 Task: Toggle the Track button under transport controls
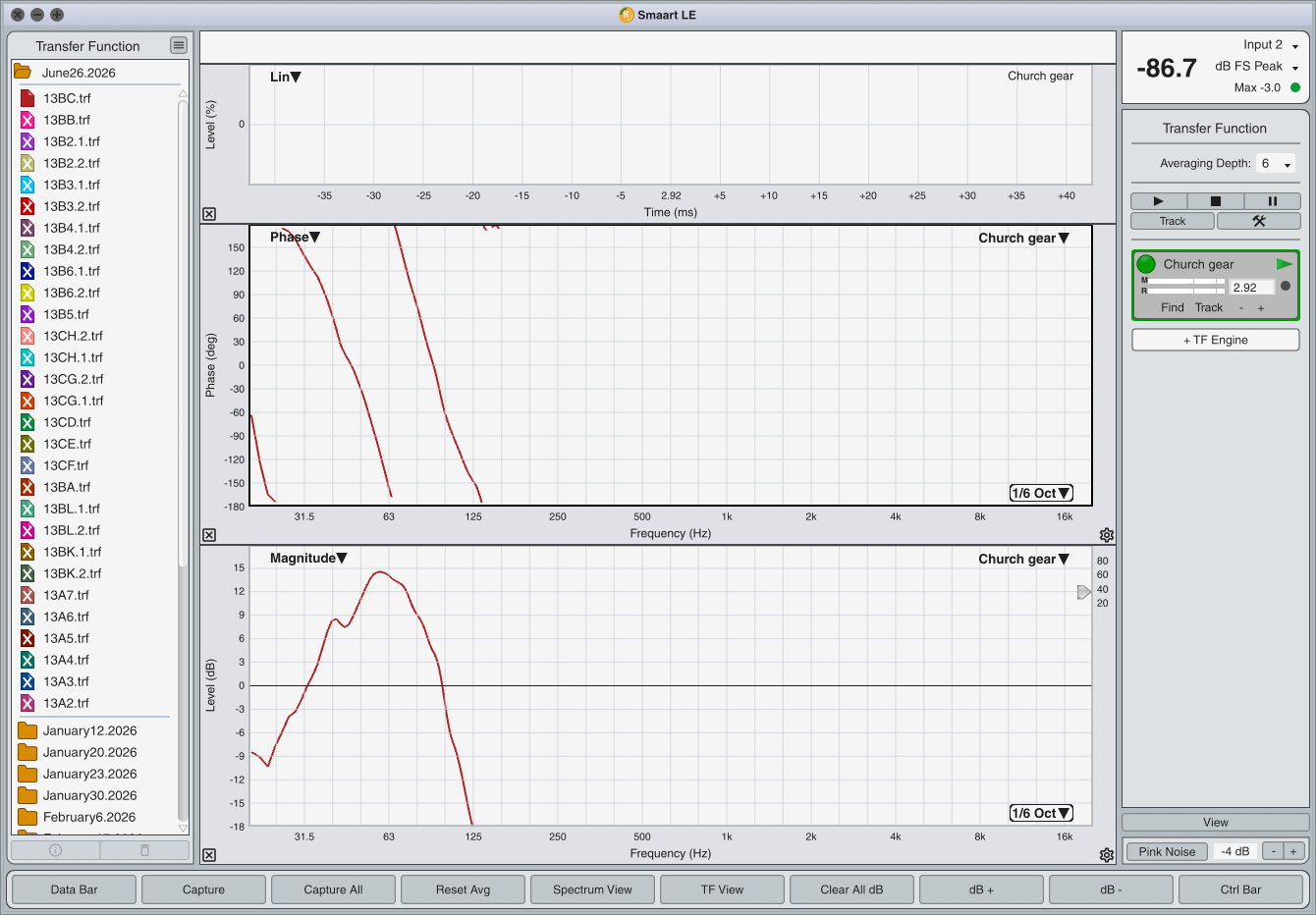(1173, 221)
